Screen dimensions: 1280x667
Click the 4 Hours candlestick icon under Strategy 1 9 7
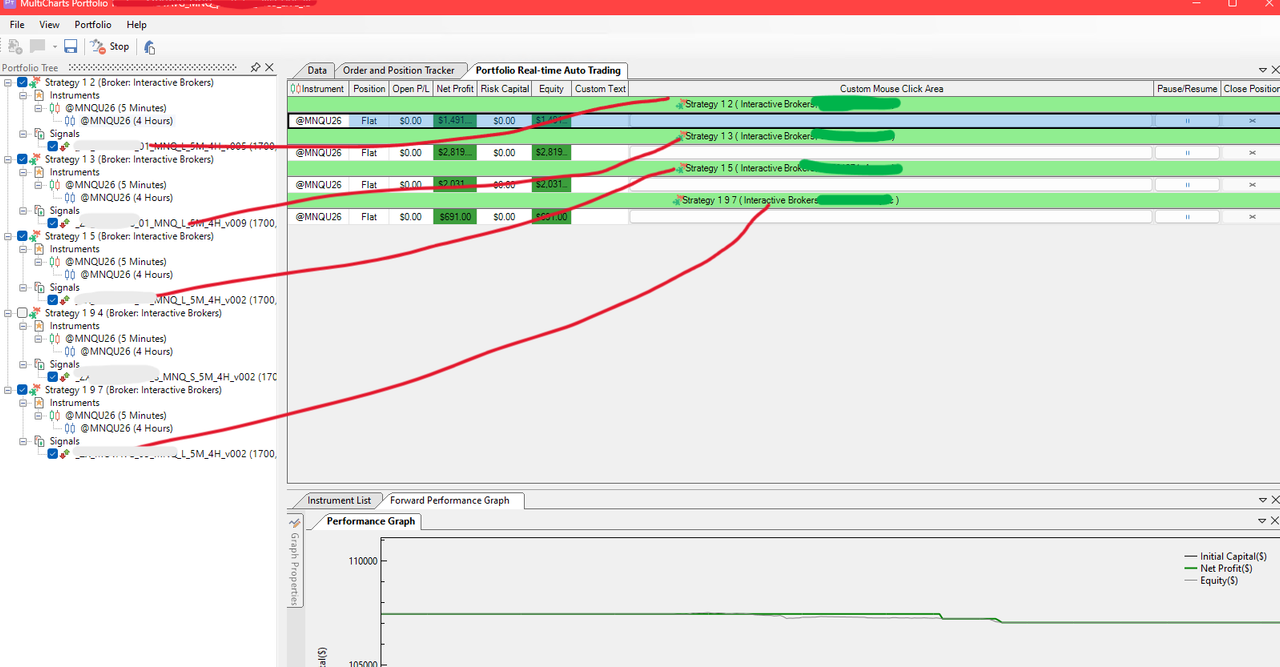point(70,428)
